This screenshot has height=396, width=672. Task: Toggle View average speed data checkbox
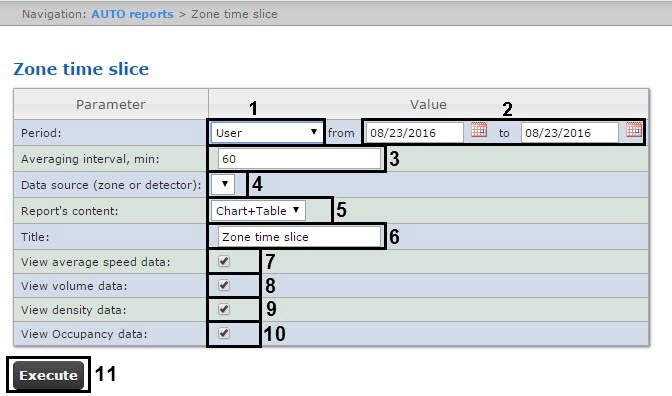pyautogui.click(x=224, y=261)
